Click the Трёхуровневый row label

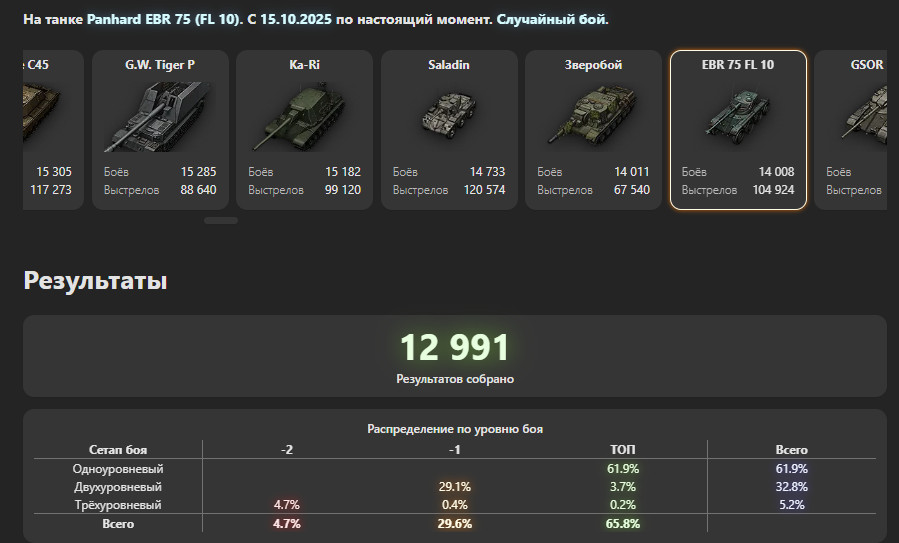[118, 505]
